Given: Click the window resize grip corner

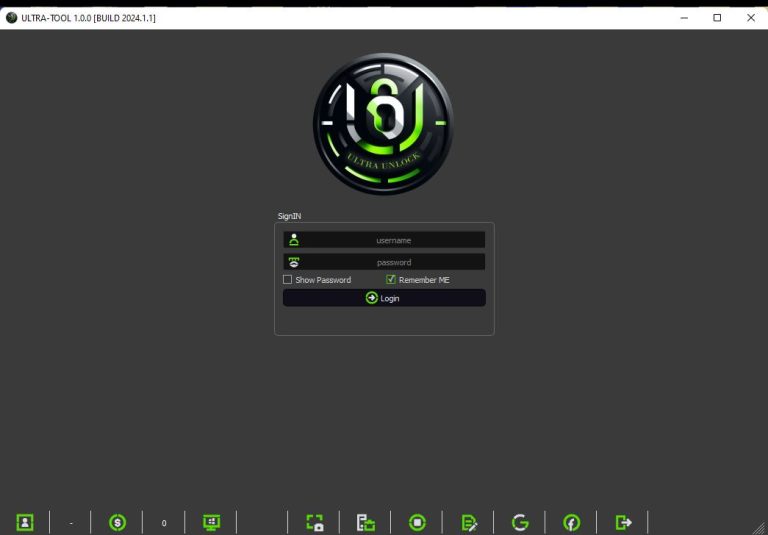Looking at the screenshot, I should tap(758, 527).
